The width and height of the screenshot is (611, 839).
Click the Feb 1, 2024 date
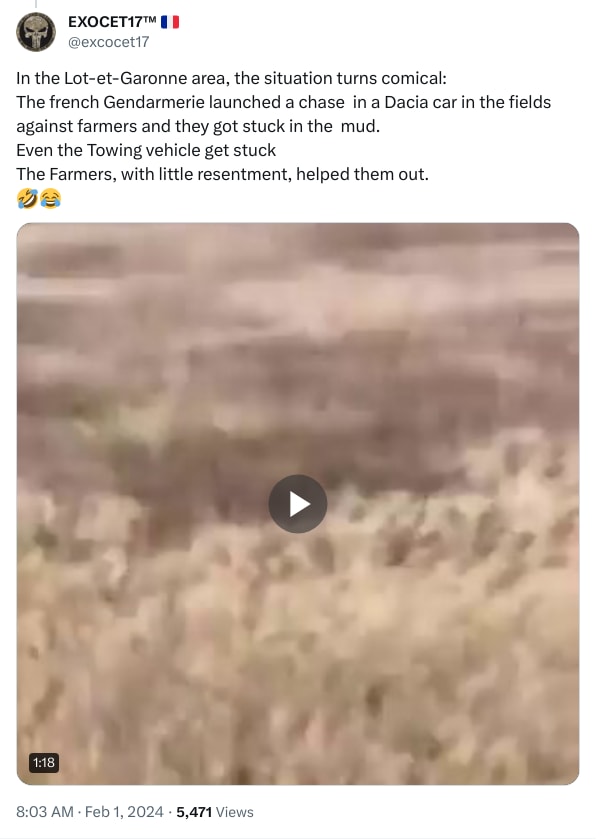click(x=124, y=812)
